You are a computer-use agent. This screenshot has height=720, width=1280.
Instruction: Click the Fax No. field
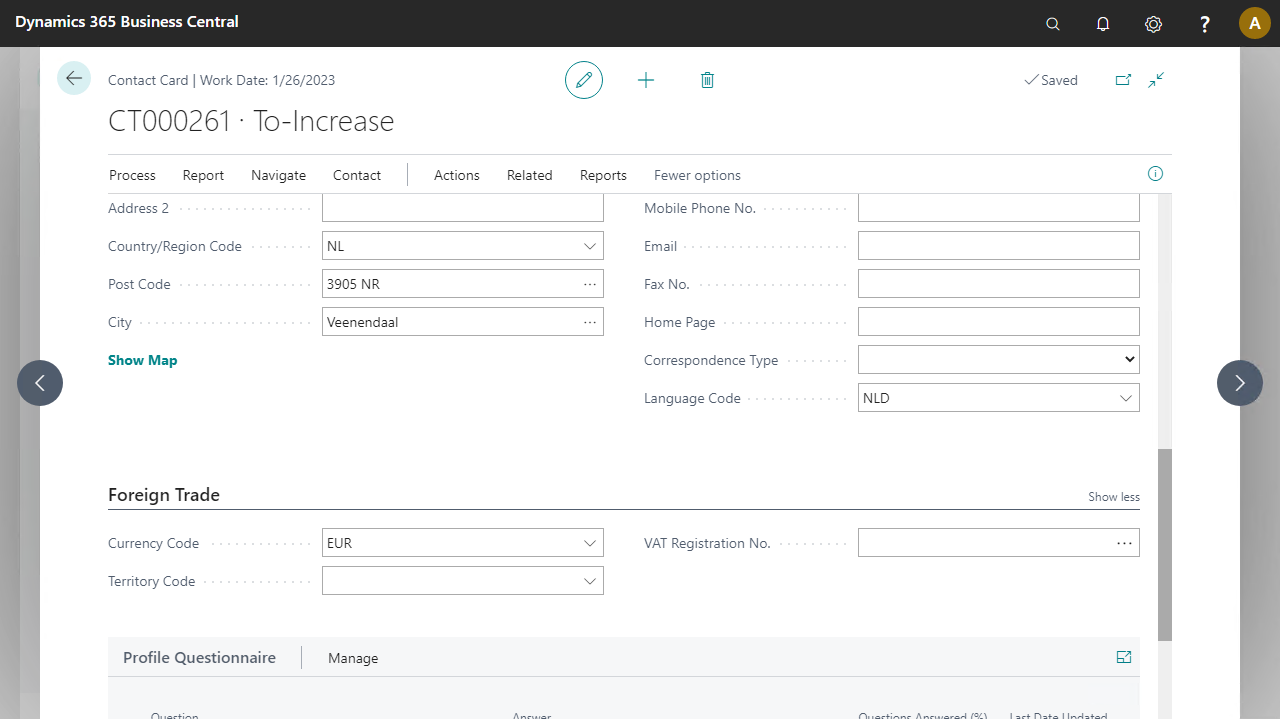[999, 284]
